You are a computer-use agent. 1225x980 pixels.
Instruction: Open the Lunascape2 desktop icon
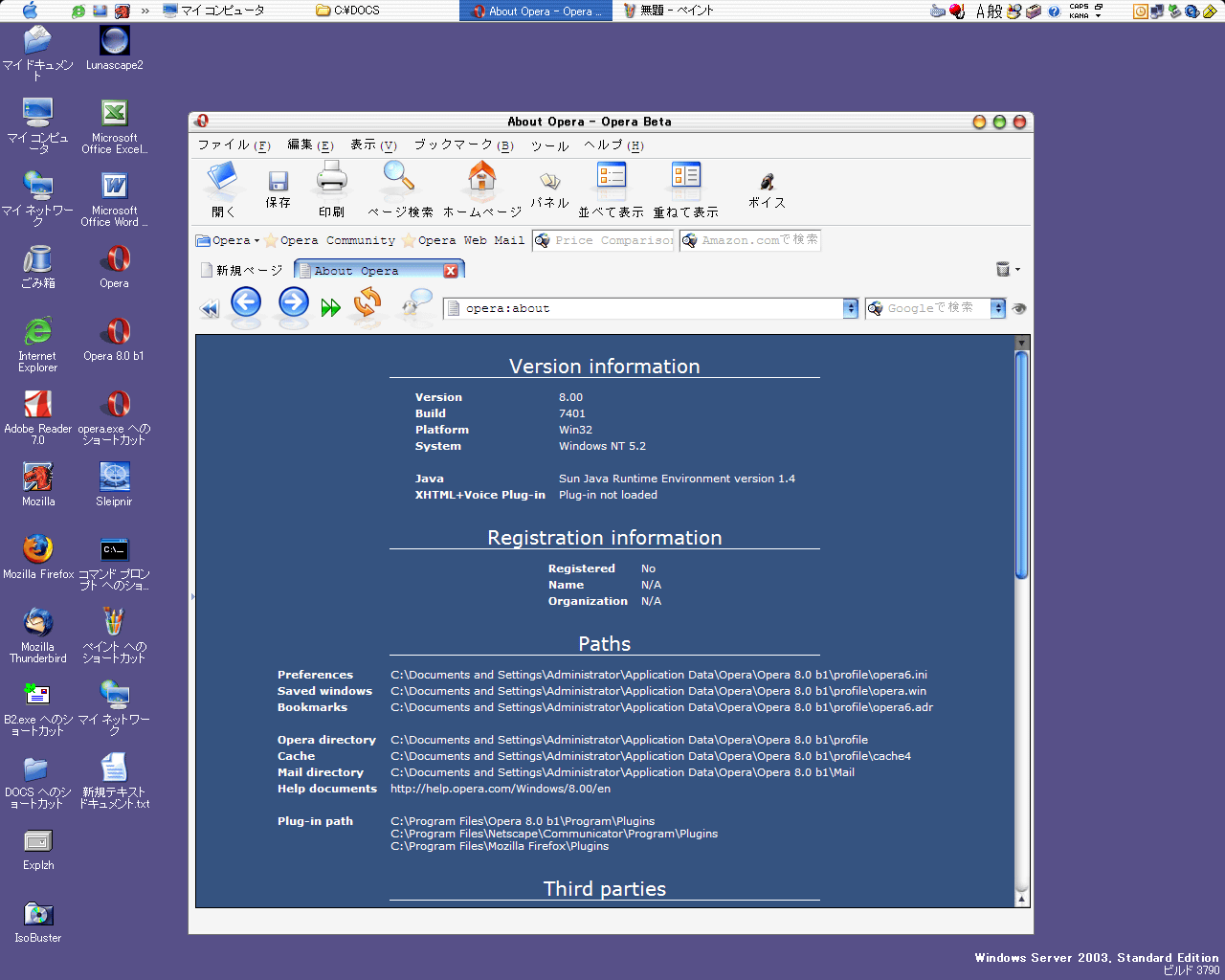114,48
